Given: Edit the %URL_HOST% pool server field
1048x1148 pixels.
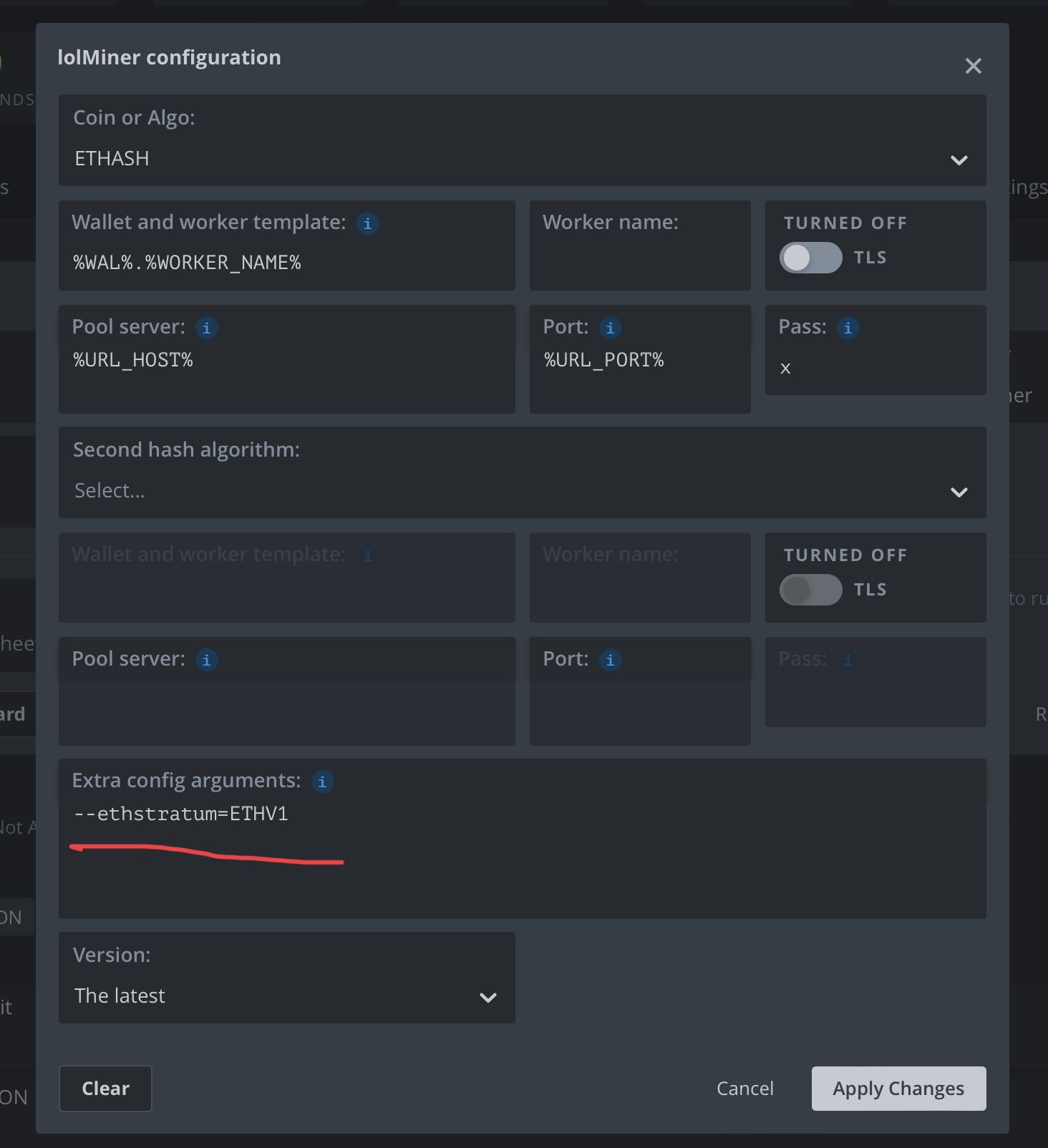Looking at the screenshot, I should pos(286,360).
